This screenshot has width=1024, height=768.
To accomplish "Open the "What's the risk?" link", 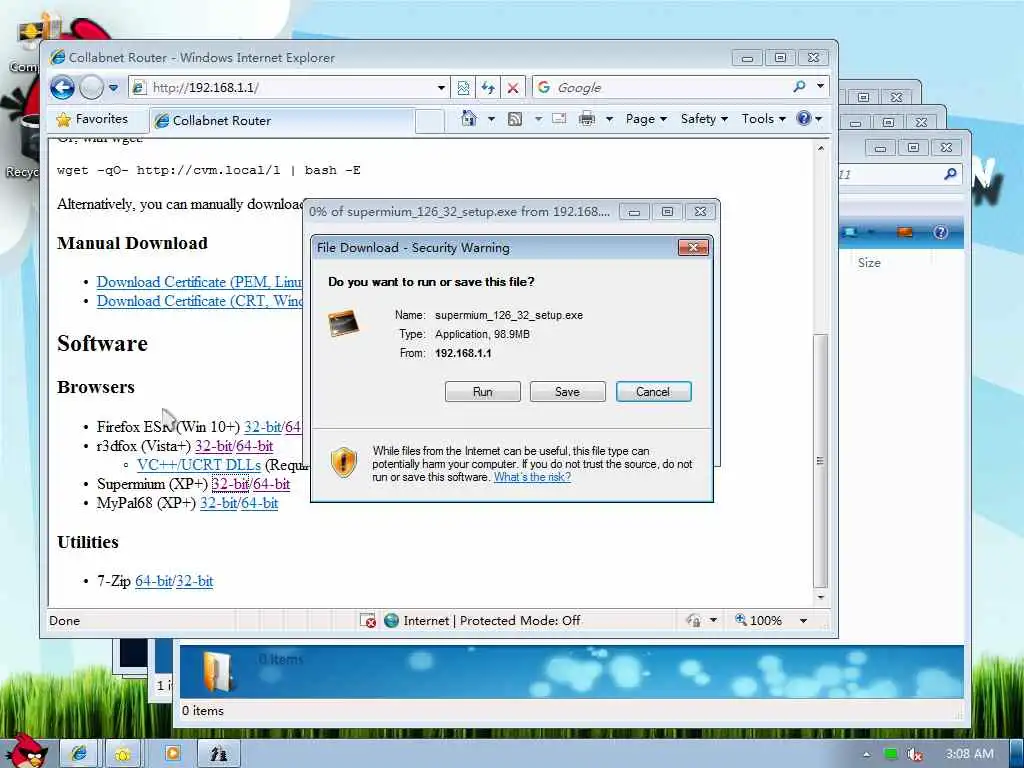I will click(x=532, y=477).
